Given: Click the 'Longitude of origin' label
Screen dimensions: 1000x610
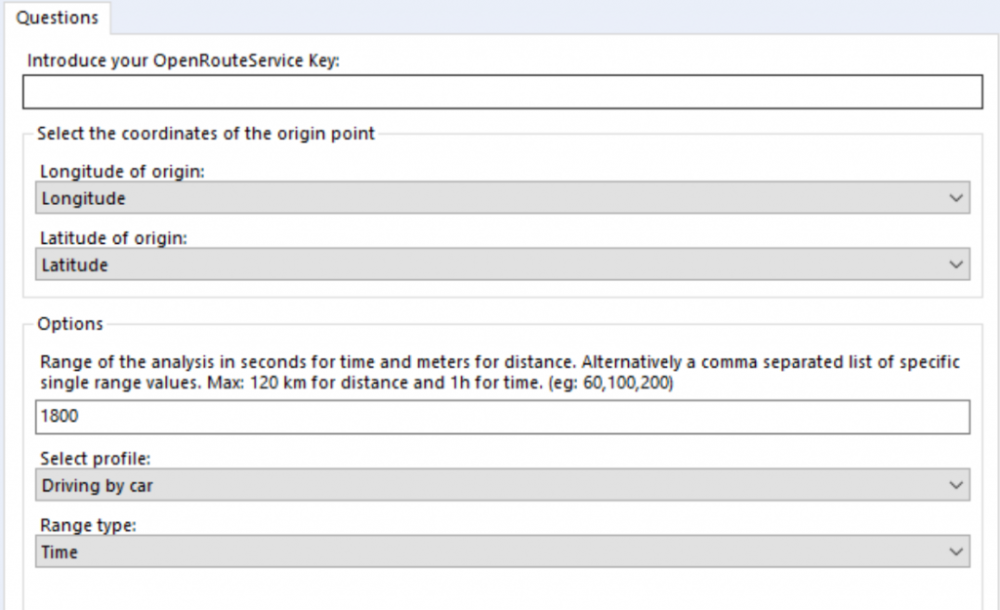Looking at the screenshot, I should [x=122, y=172].
